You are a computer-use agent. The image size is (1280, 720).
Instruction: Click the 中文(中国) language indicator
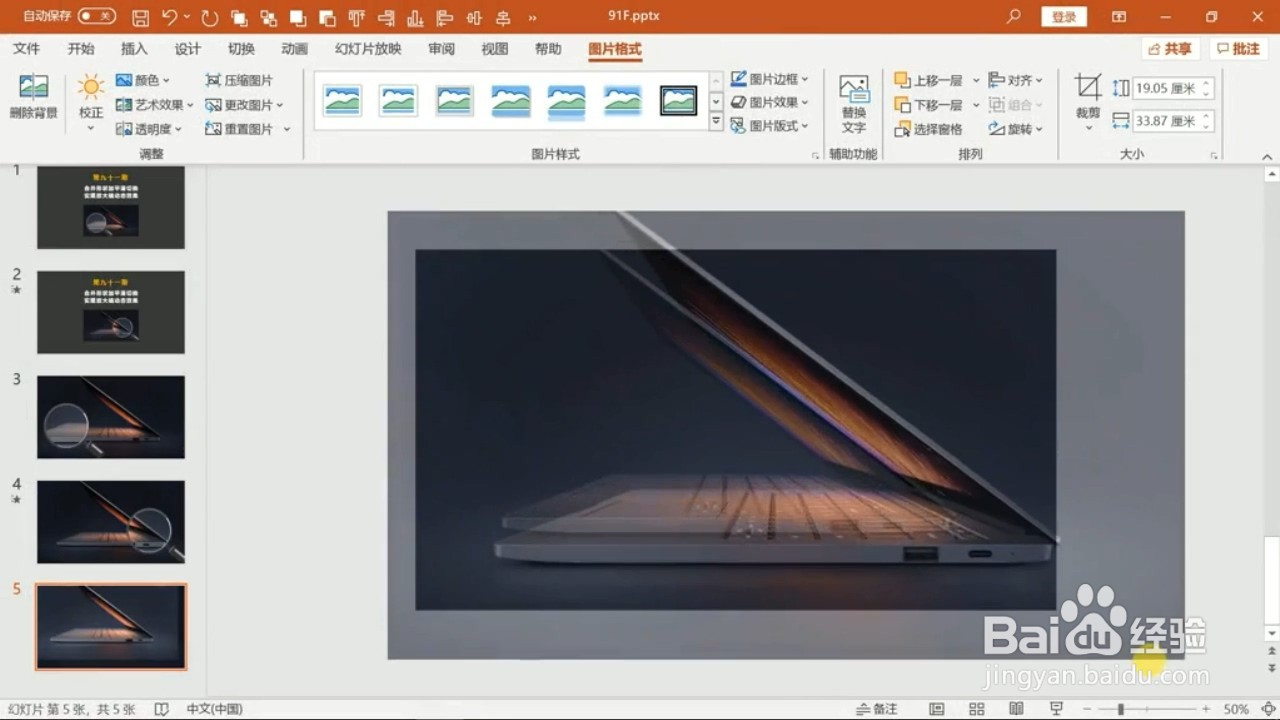214,709
